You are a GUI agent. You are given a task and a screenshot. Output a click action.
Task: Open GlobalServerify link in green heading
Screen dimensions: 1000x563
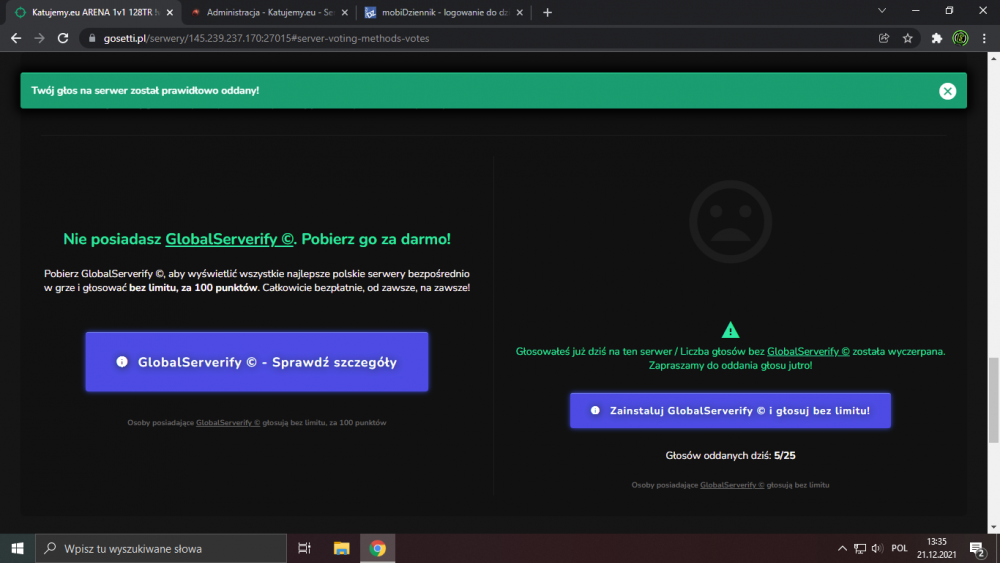(229, 239)
